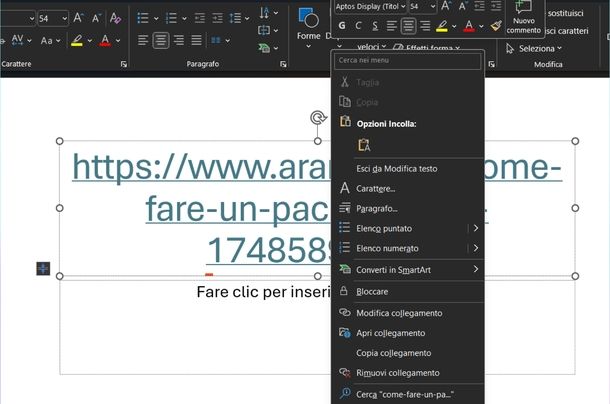Open the Seleziona dropdown
This screenshot has width=610, height=404.
(534, 49)
